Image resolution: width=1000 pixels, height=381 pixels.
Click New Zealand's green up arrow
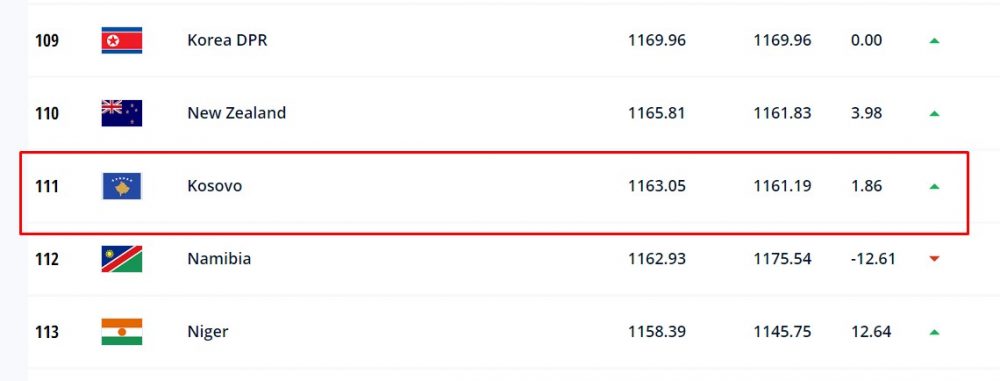click(x=934, y=114)
